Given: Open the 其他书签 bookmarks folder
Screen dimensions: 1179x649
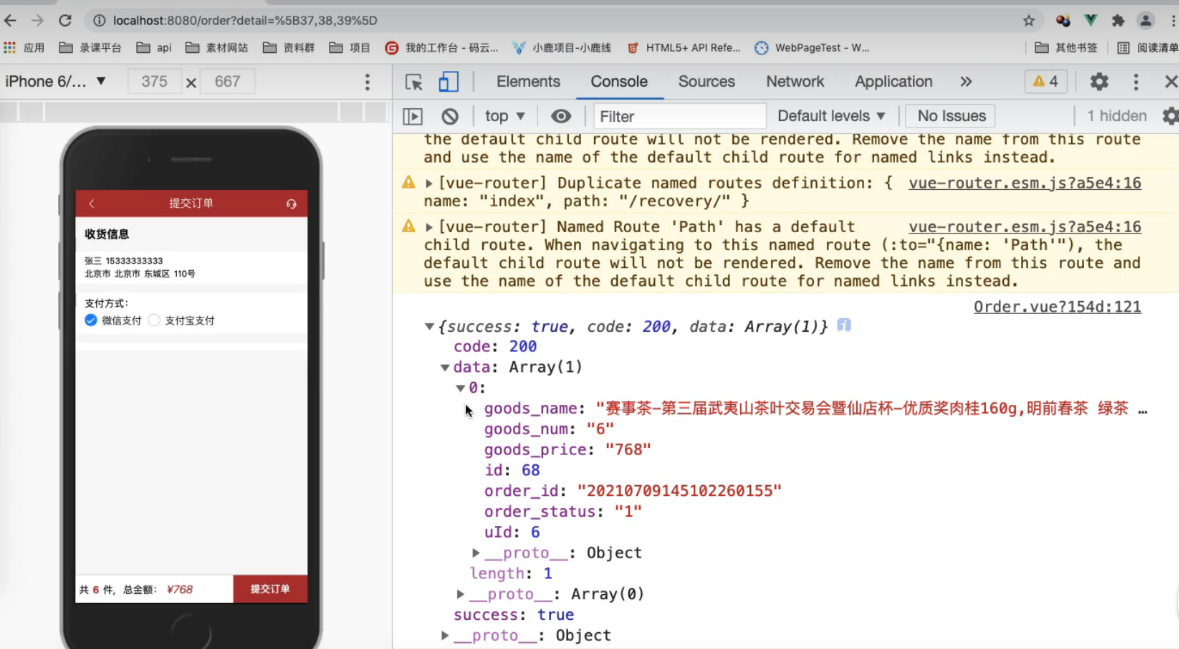Looking at the screenshot, I should (1065, 47).
